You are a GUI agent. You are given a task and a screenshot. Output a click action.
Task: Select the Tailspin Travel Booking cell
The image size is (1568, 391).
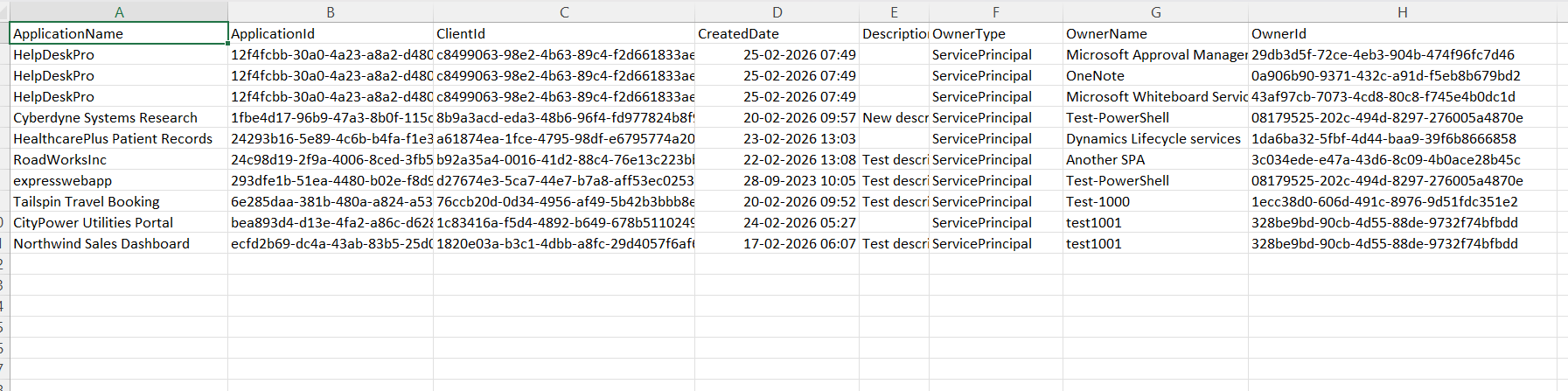[119, 201]
